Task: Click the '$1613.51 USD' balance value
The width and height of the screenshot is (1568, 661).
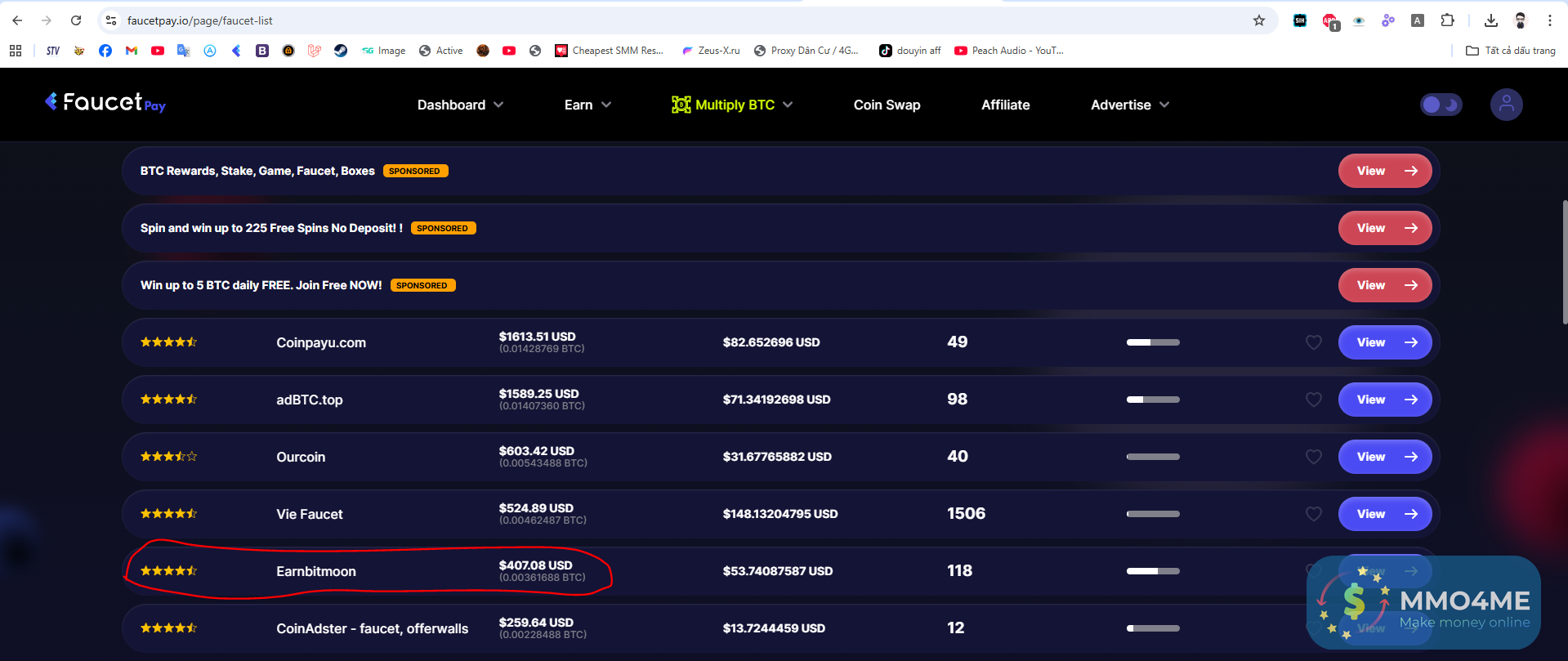Action: 537,337
